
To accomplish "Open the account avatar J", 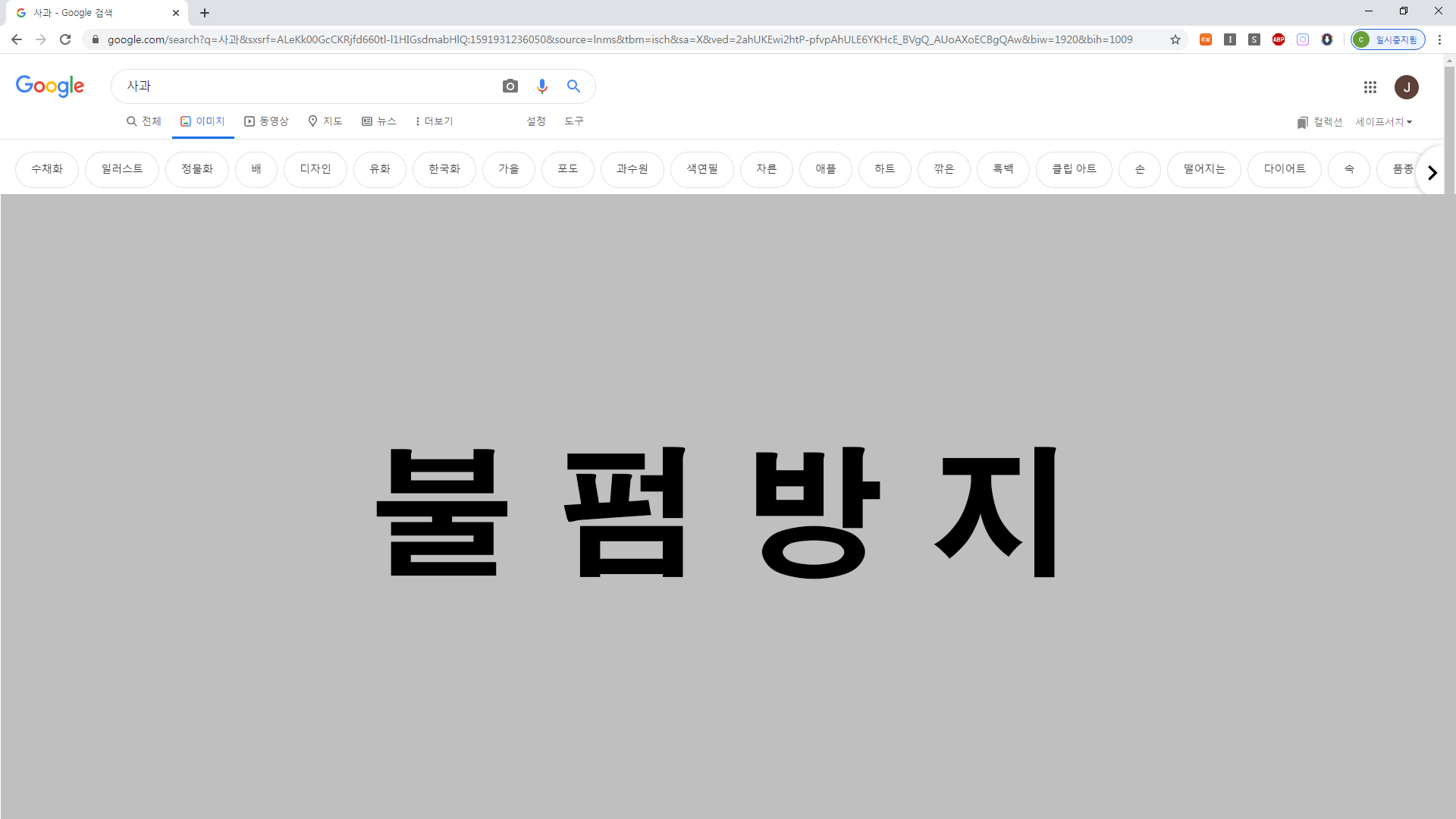I will pyautogui.click(x=1406, y=87).
